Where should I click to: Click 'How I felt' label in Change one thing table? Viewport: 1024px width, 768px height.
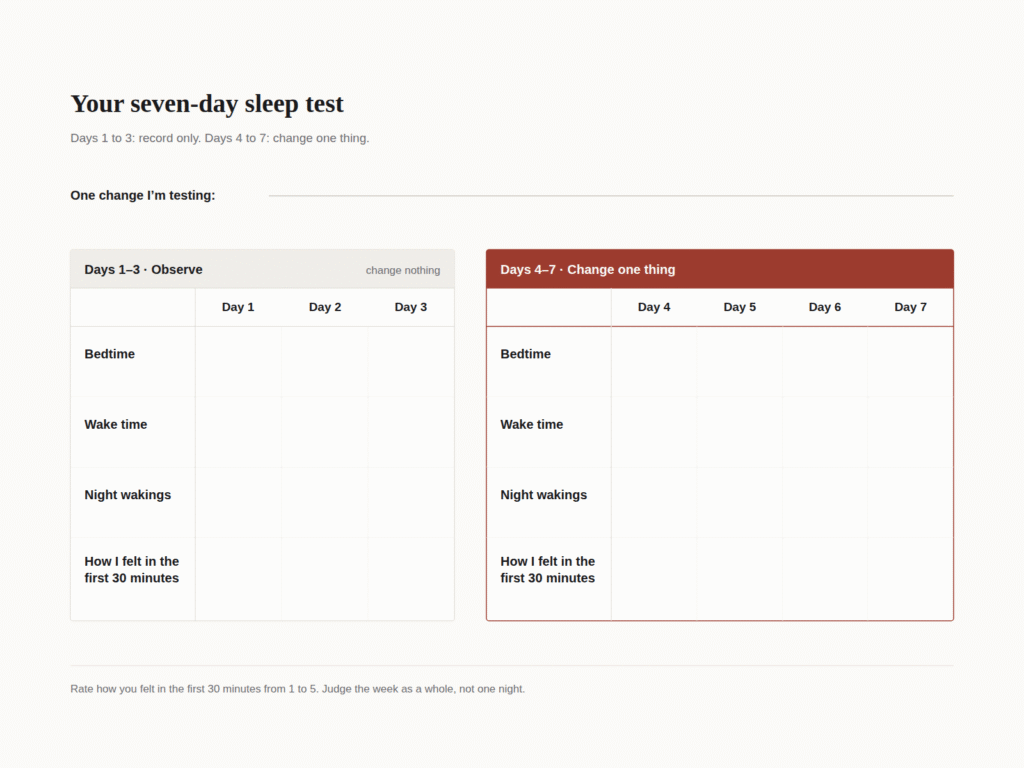pos(547,569)
